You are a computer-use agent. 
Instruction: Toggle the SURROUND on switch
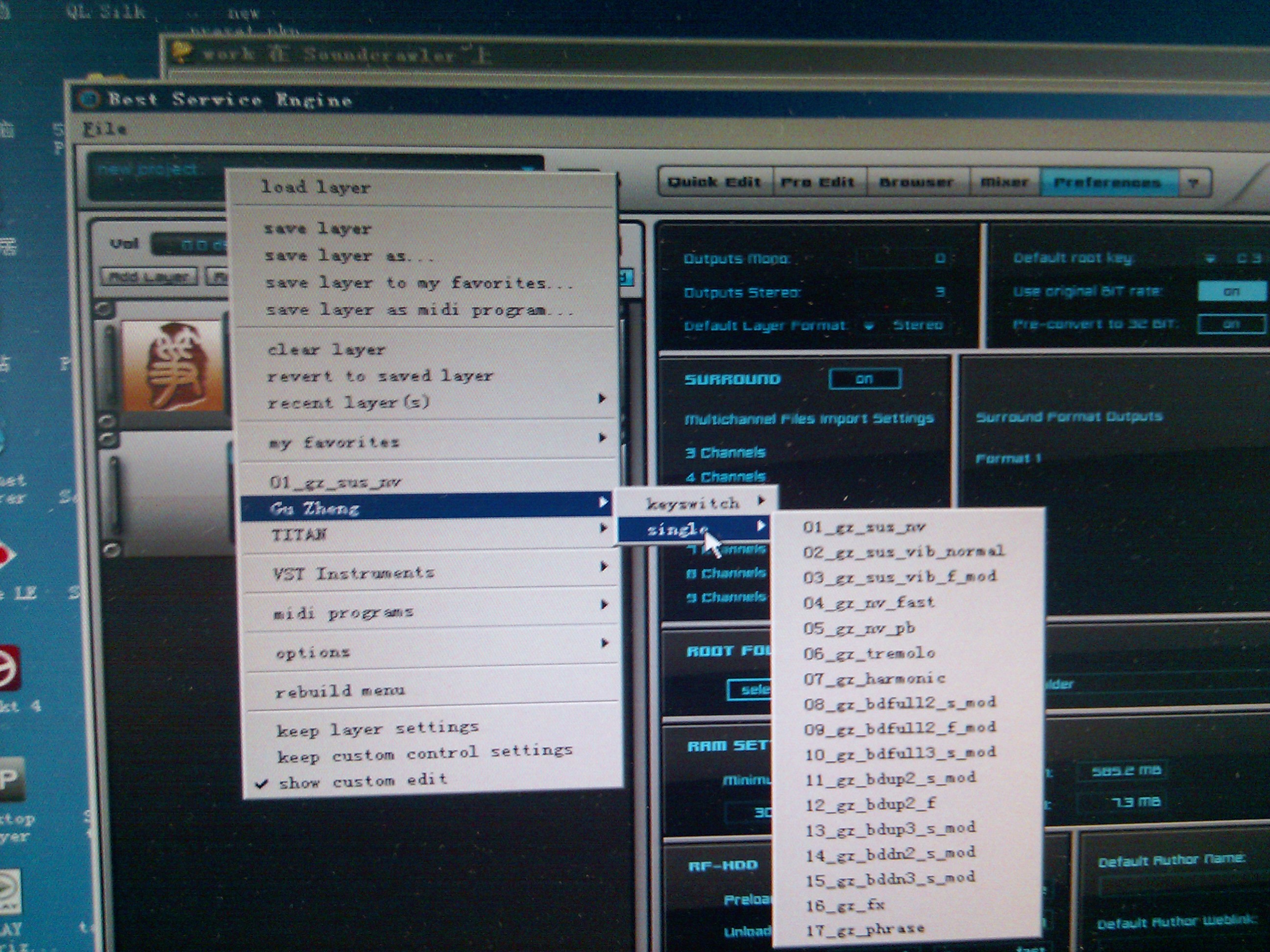pyautogui.click(x=865, y=379)
